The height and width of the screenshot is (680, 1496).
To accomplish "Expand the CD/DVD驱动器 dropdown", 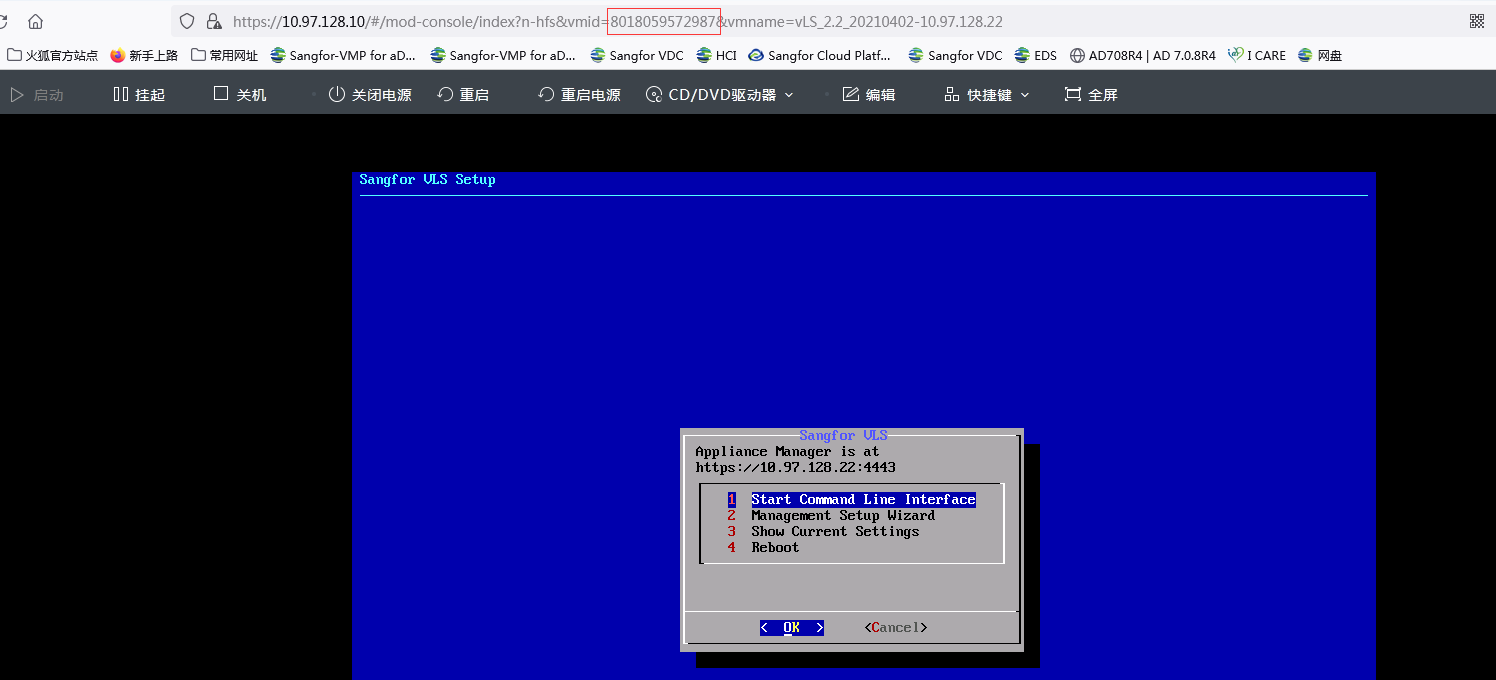I will [720, 94].
